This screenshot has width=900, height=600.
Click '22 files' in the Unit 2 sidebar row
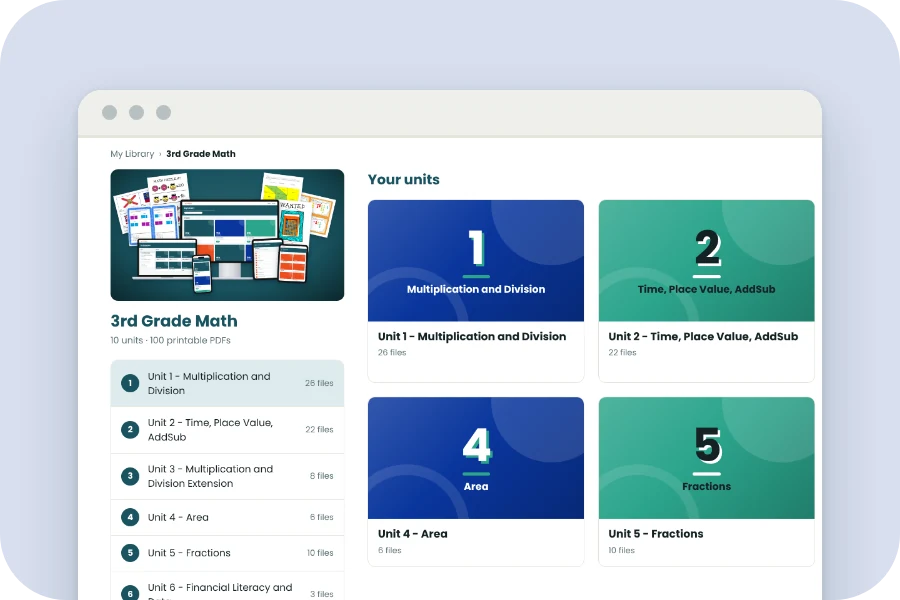click(319, 429)
